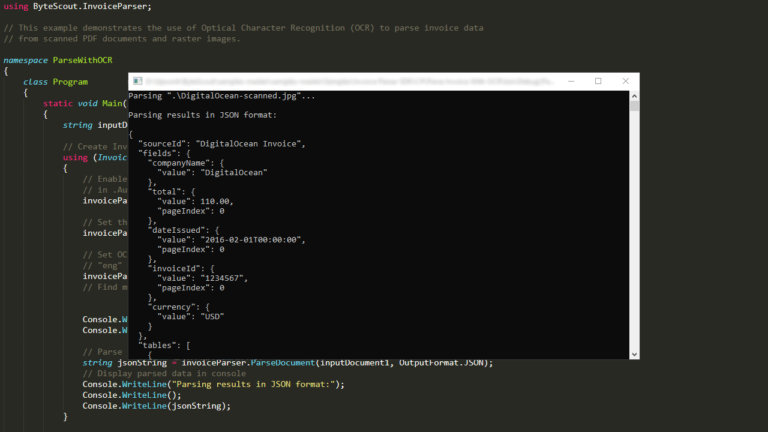Click the "fields" key in console output
This screenshot has width=768, height=432.
point(157,153)
